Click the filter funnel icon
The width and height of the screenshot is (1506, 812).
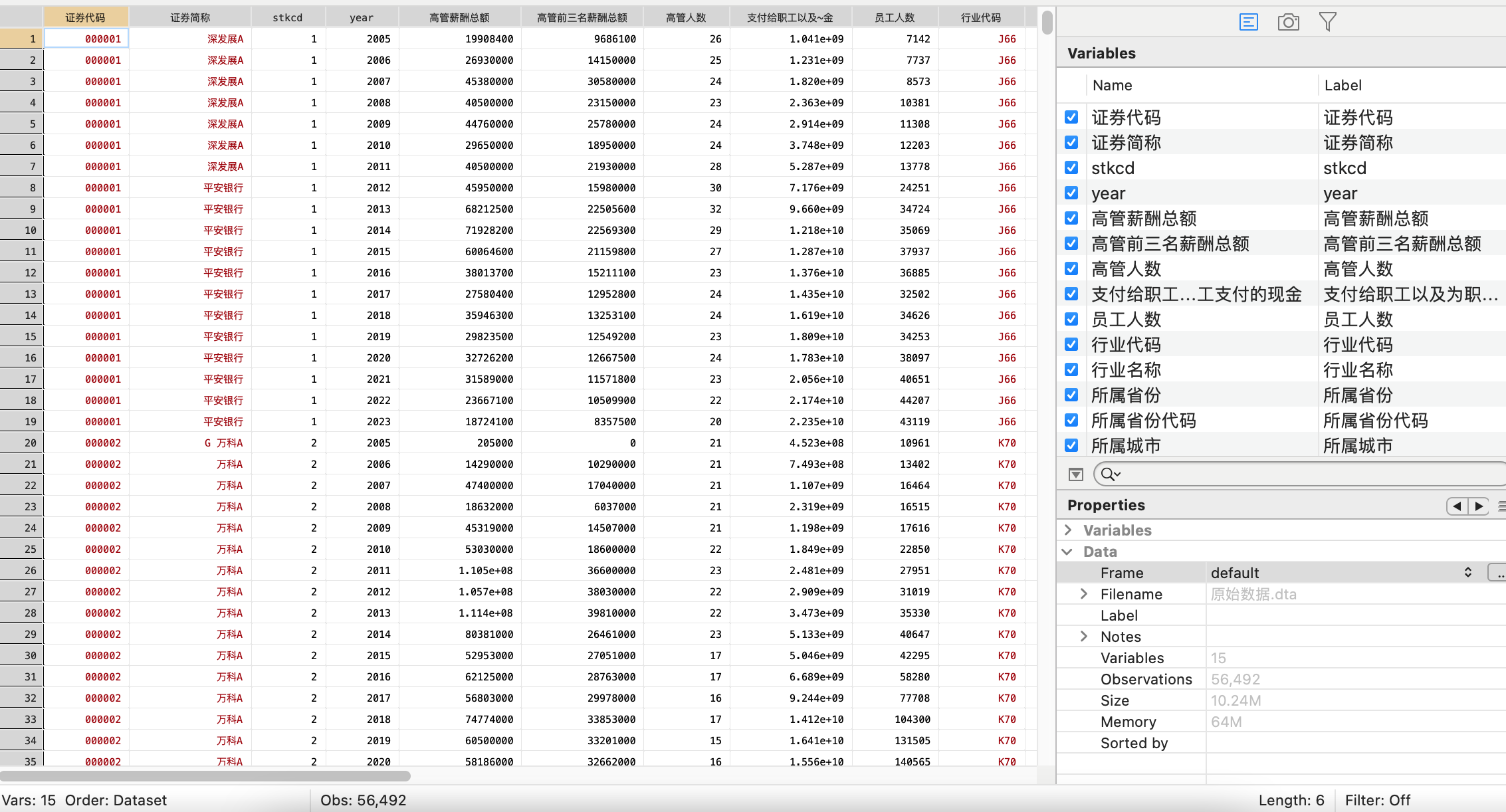pyautogui.click(x=1327, y=22)
